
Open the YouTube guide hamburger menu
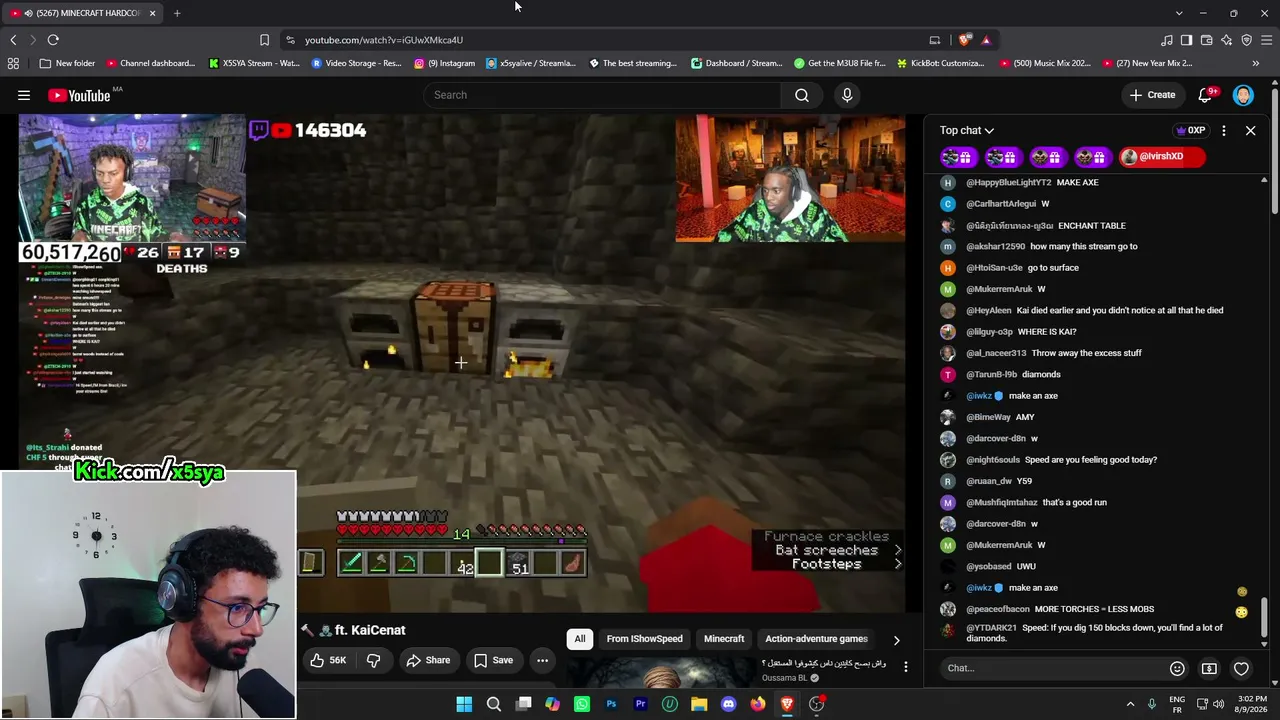coord(24,95)
